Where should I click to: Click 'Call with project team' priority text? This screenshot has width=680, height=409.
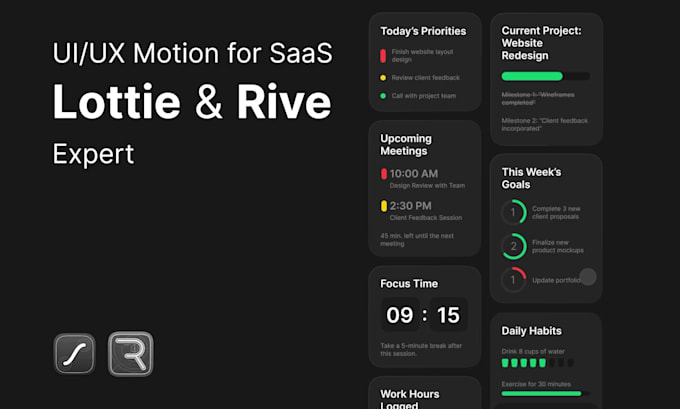tap(424, 96)
